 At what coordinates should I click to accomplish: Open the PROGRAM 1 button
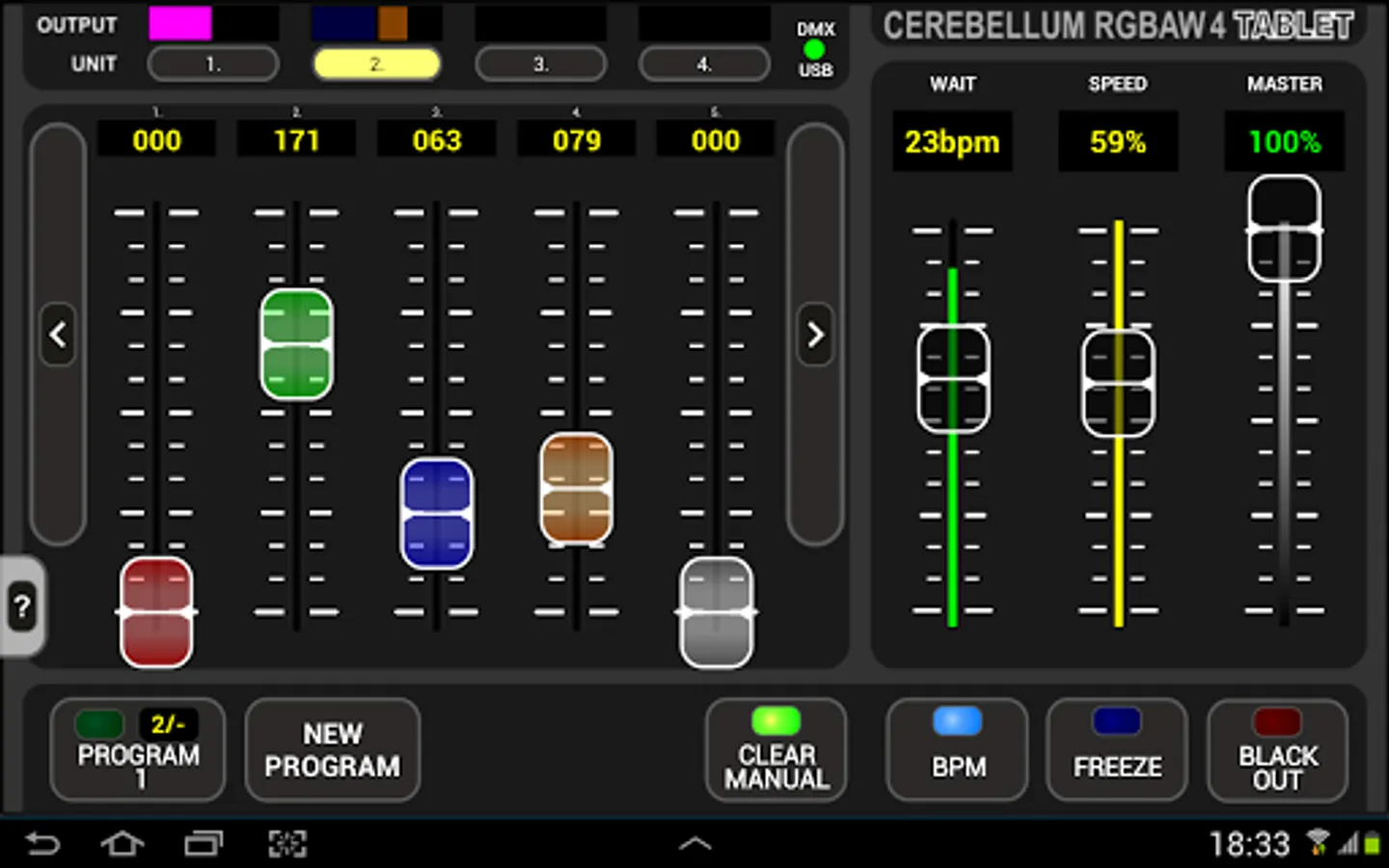(x=138, y=750)
